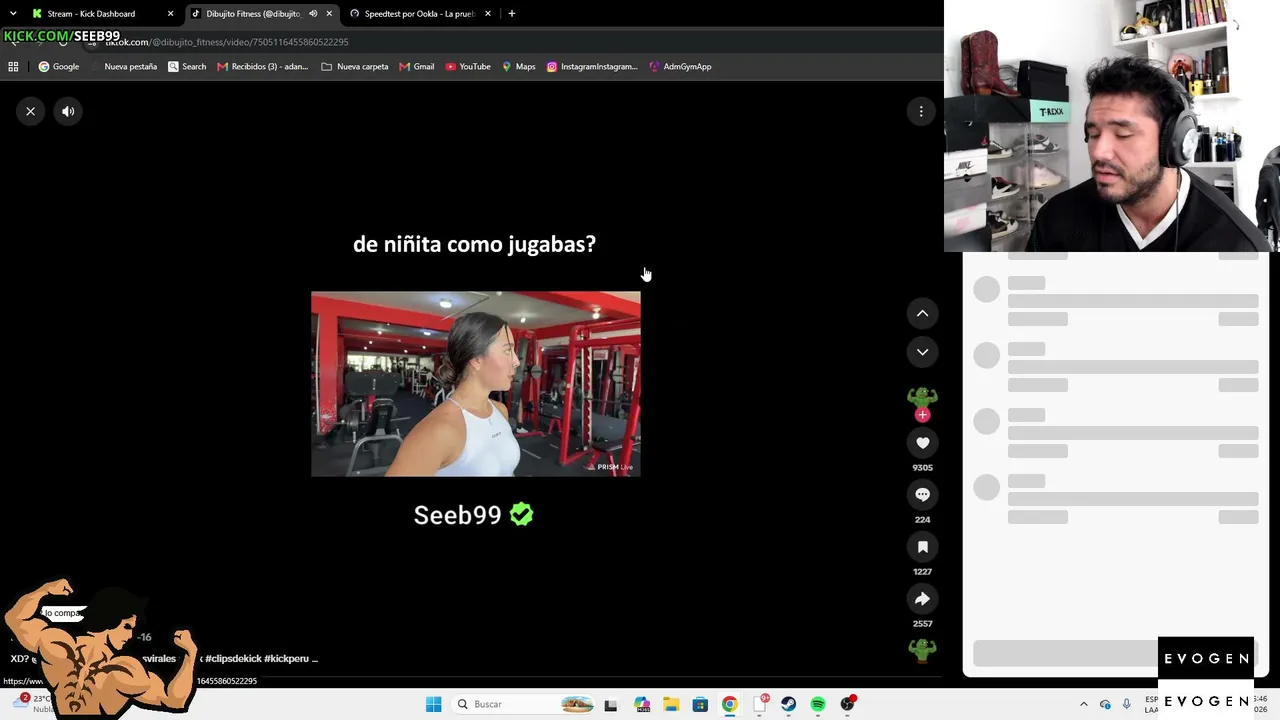Screen dimensions: 1280x720
Task: Open the video's three-dot options menu
Action: point(921,111)
